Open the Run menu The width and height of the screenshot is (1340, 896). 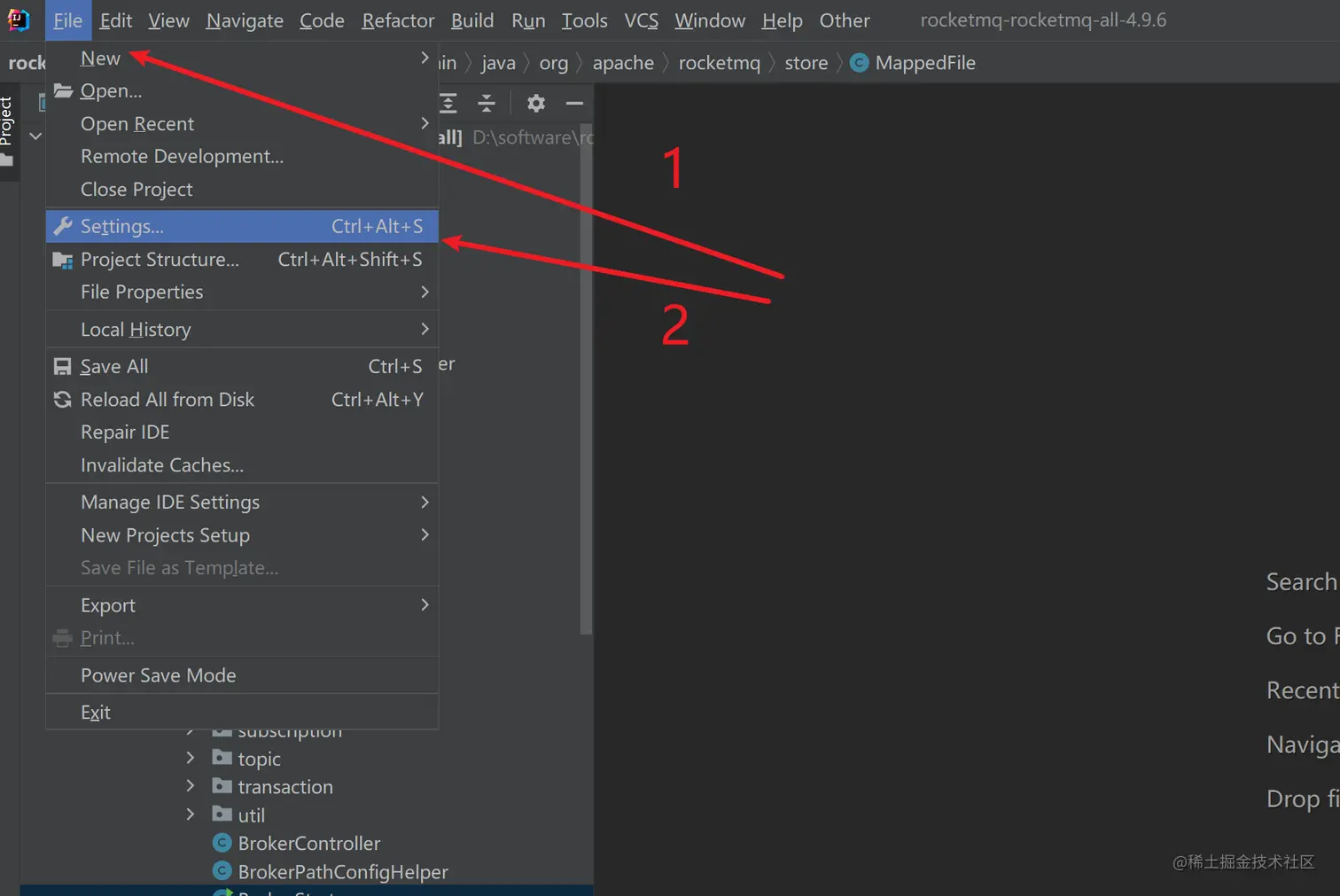(528, 20)
